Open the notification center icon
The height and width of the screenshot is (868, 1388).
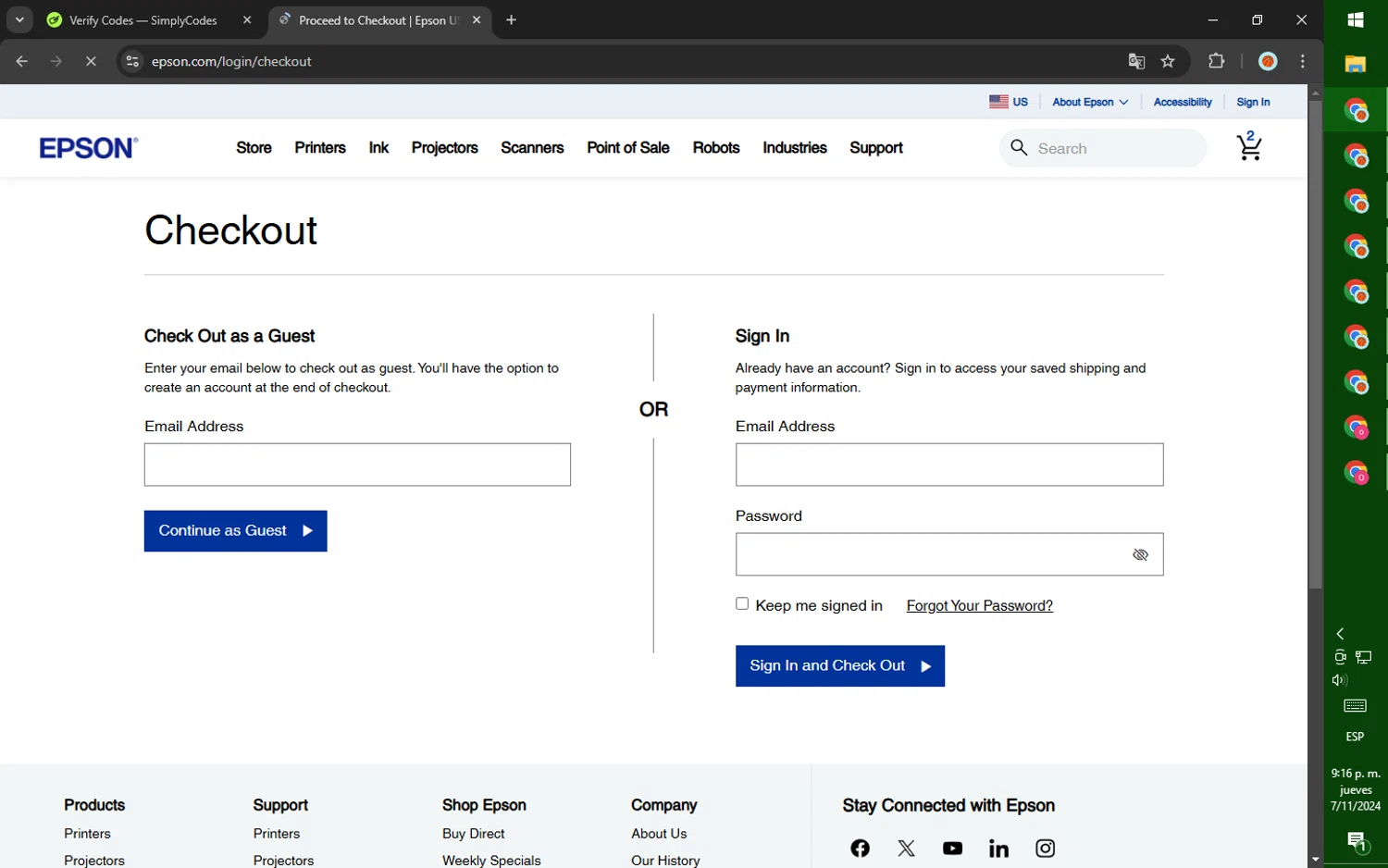pos(1357,842)
